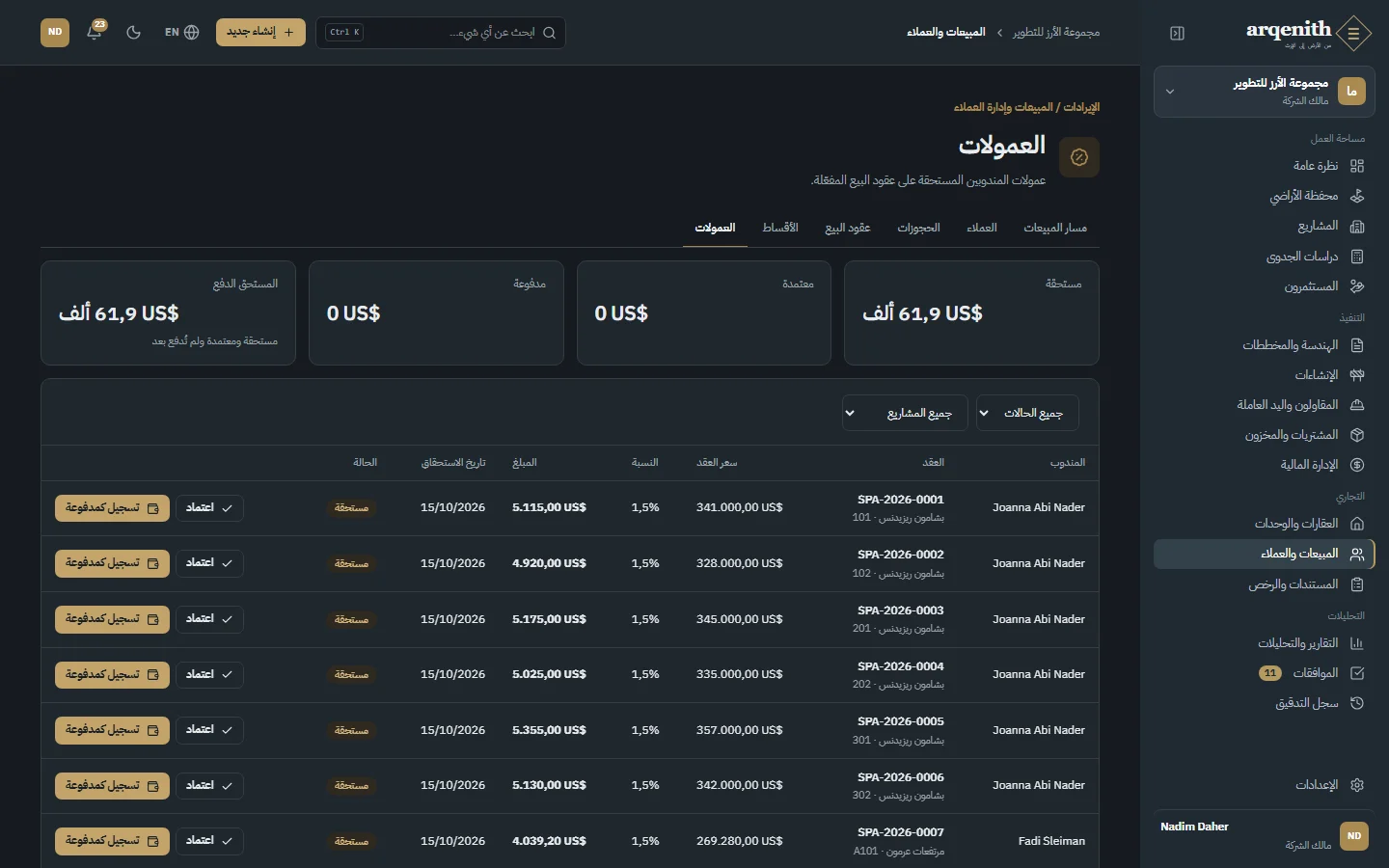Viewport: 1389px width, 868px height.
Task: Click اعتماد for SPA-2026-0007
Action: 209,841
